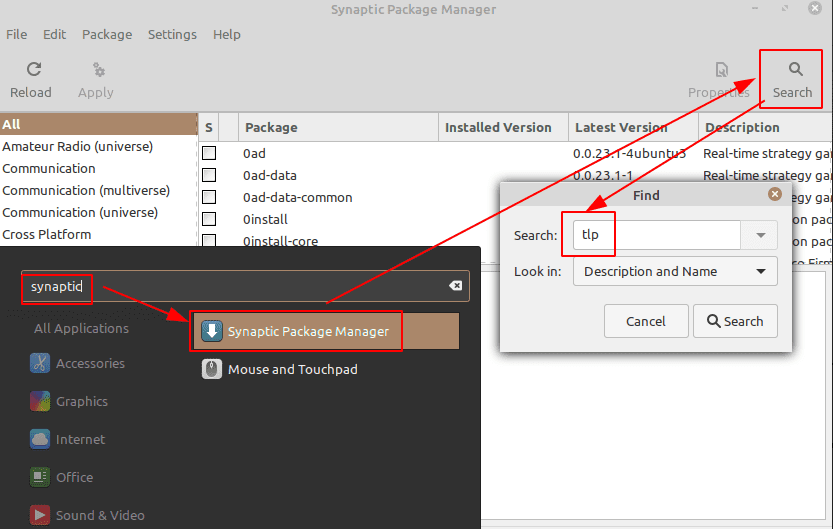Open the Look in dropdown
The height and width of the screenshot is (529, 833).
point(675,271)
